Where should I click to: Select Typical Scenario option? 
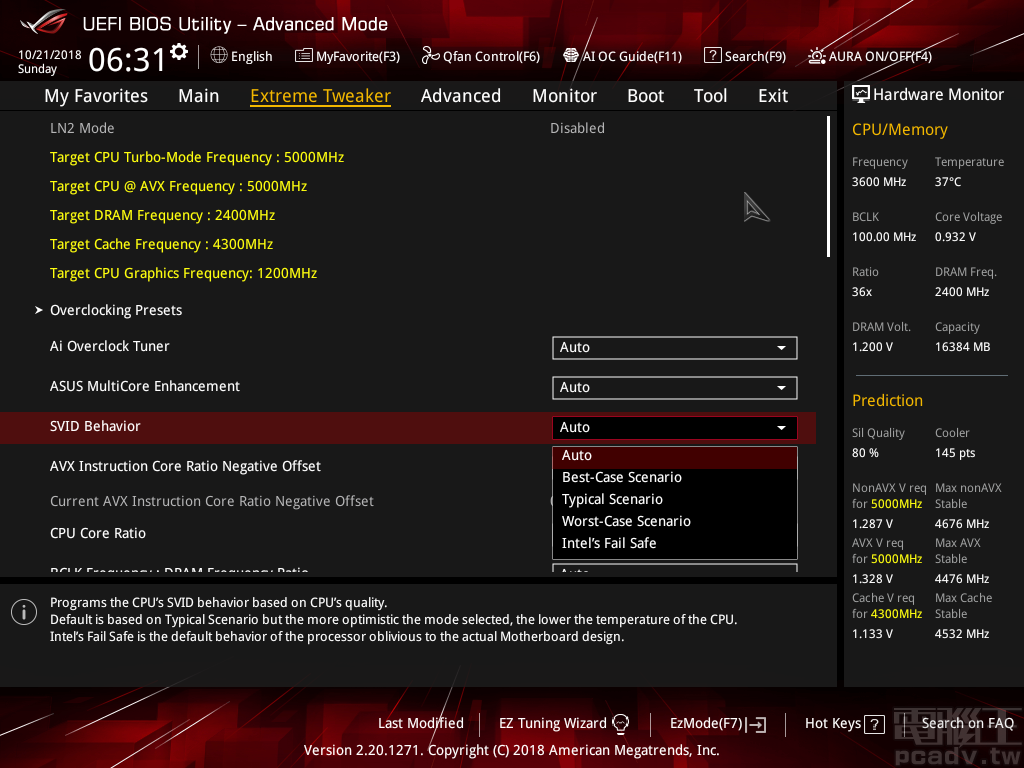675,500
